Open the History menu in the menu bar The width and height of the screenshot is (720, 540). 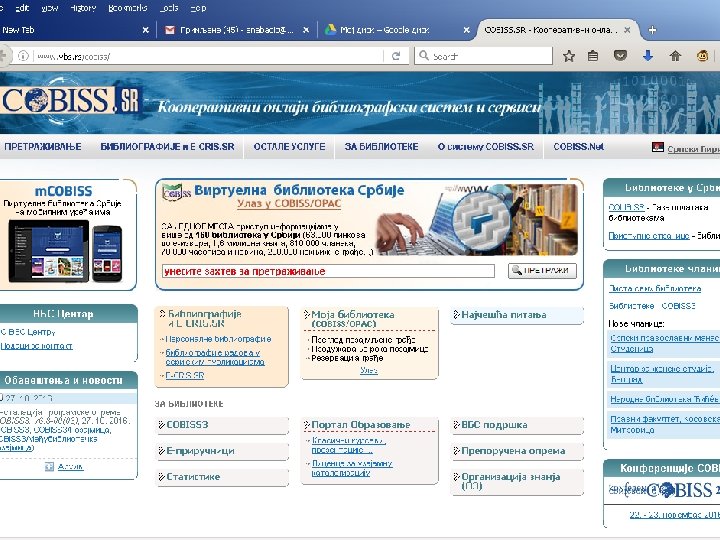pos(83,8)
